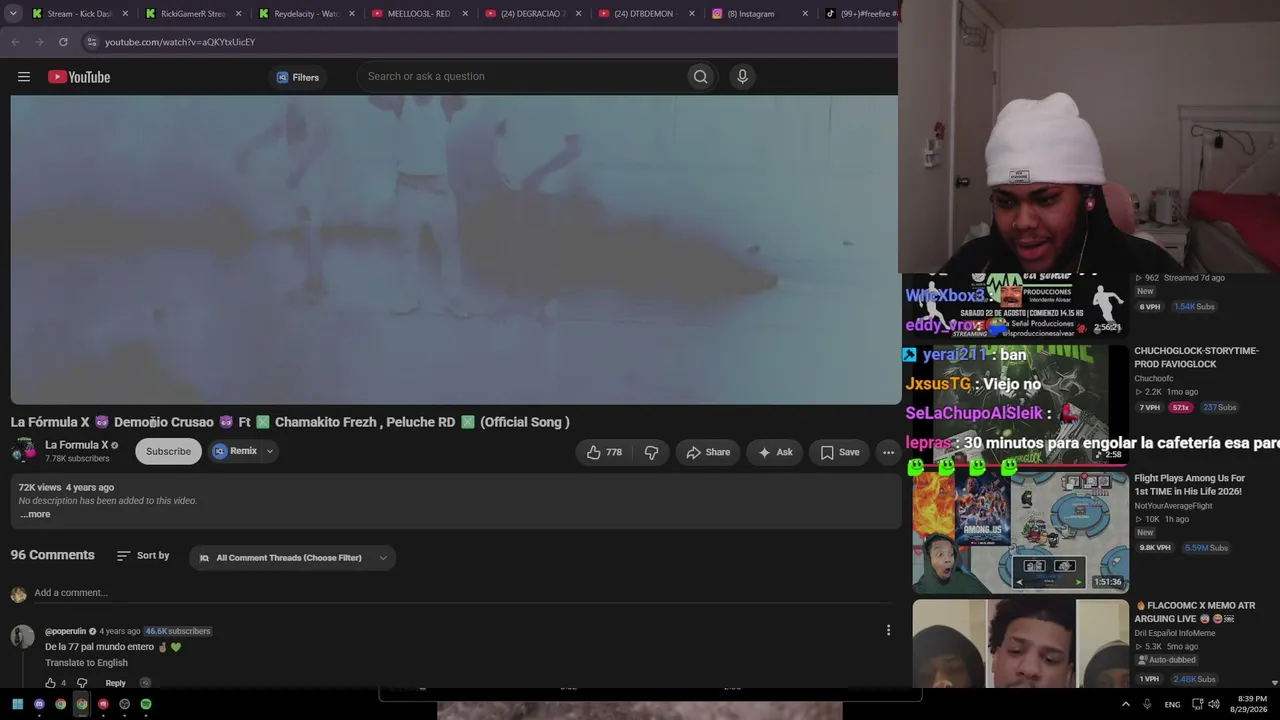View site information icon in address bar
1280x720 pixels.
(x=91, y=42)
